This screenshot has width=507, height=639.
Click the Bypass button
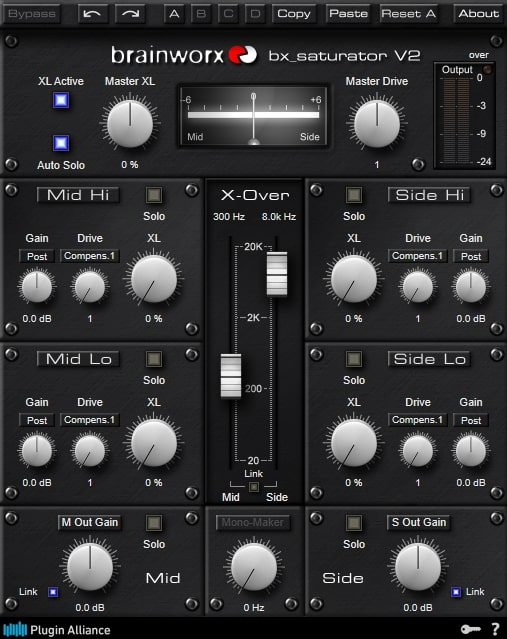coord(32,14)
